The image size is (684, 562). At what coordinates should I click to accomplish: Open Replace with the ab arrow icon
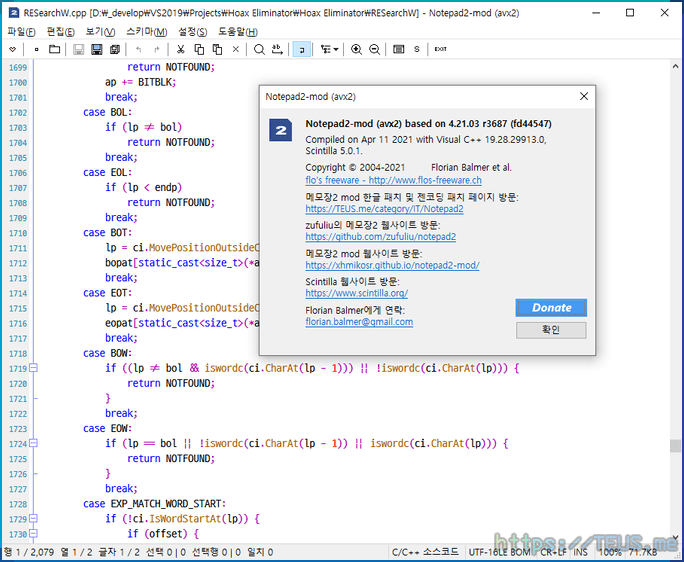[x=277, y=49]
